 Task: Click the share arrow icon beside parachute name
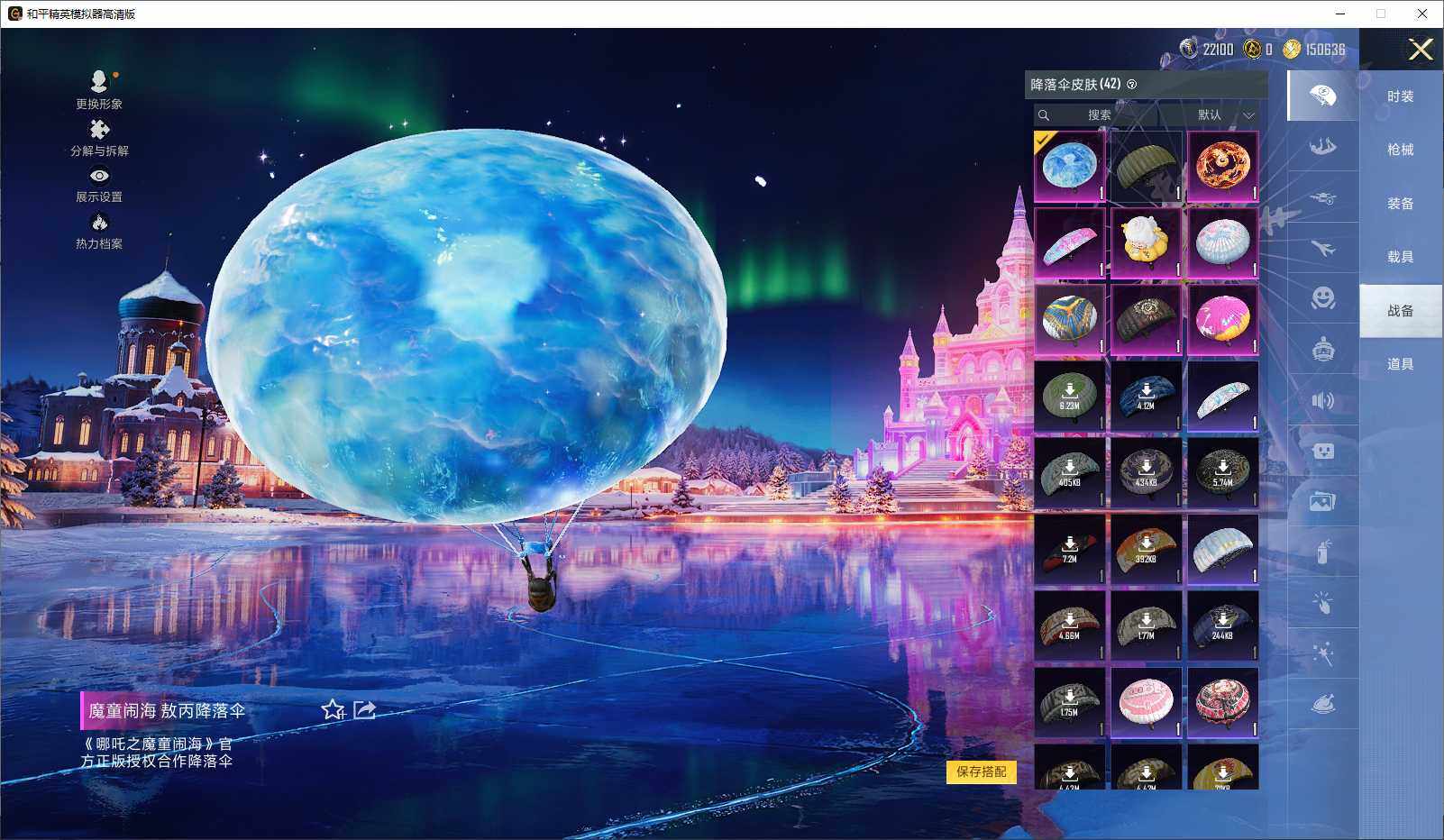tap(364, 710)
